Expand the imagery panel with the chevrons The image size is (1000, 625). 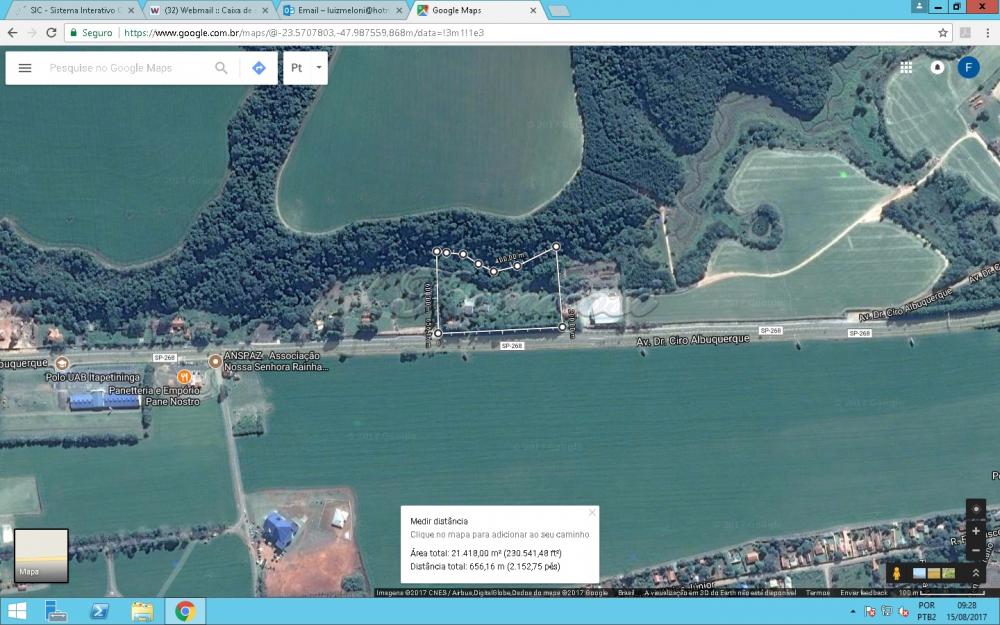pyautogui.click(x=975, y=573)
